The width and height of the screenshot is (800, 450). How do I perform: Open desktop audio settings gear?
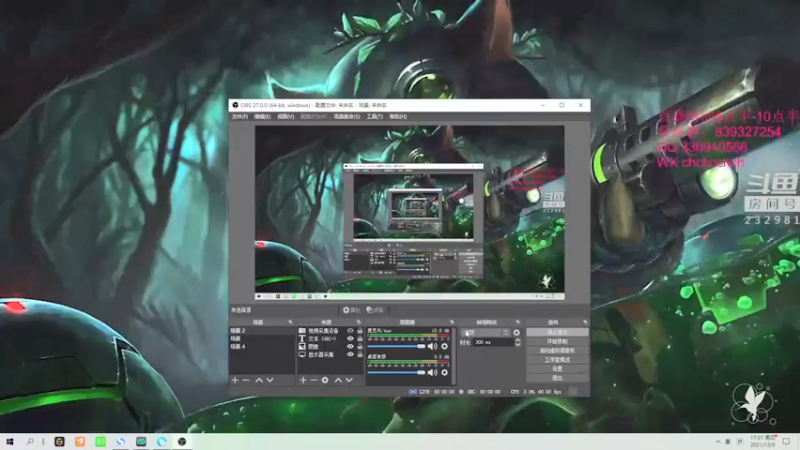[x=444, y=372]
